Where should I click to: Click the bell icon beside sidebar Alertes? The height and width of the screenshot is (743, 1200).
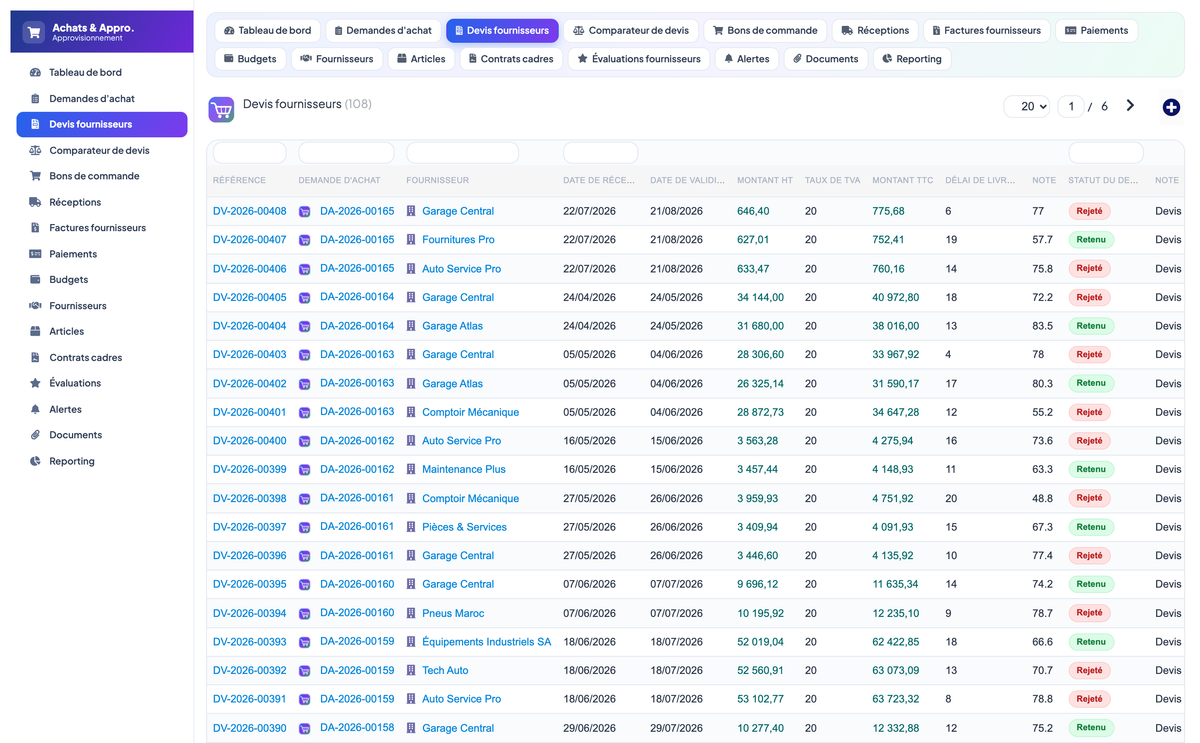[x=36, y=409]
